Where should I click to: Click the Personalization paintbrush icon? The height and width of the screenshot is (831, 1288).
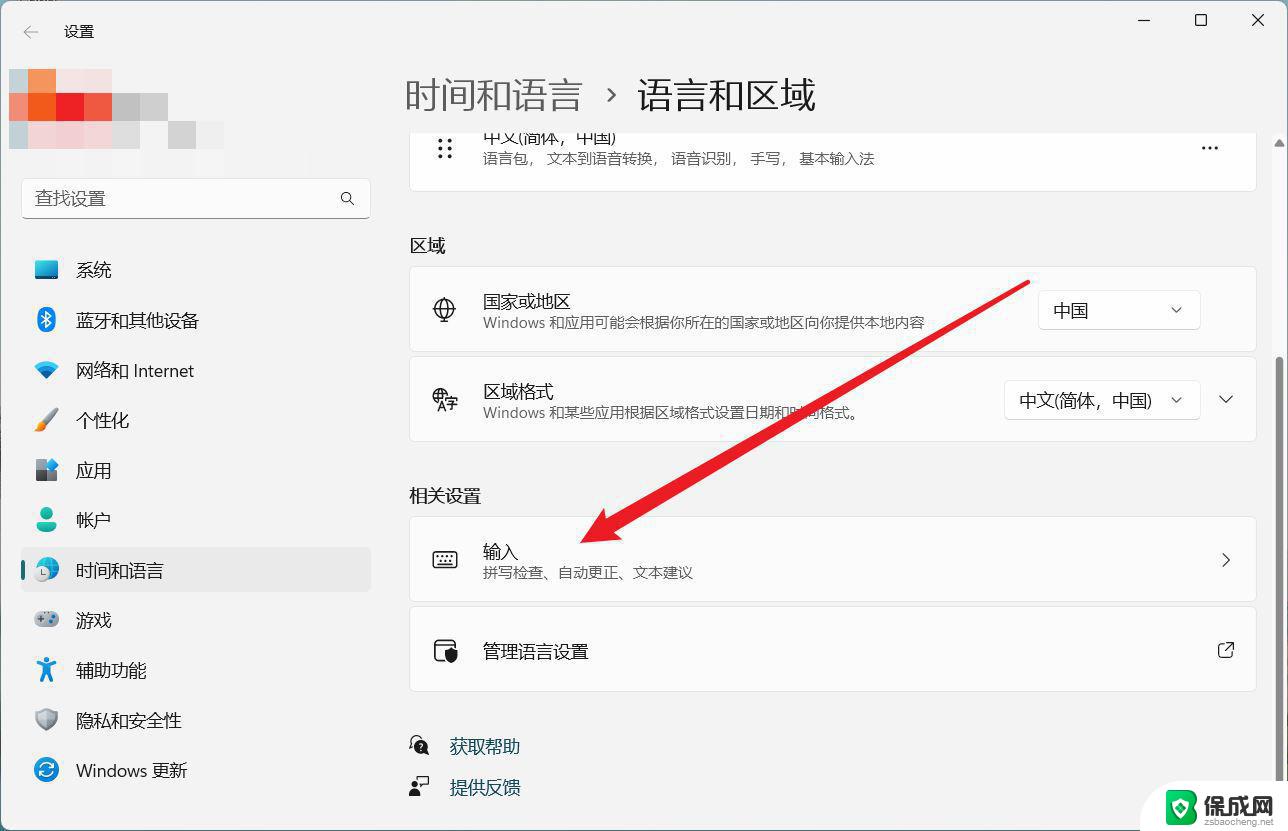pos(46,420)
